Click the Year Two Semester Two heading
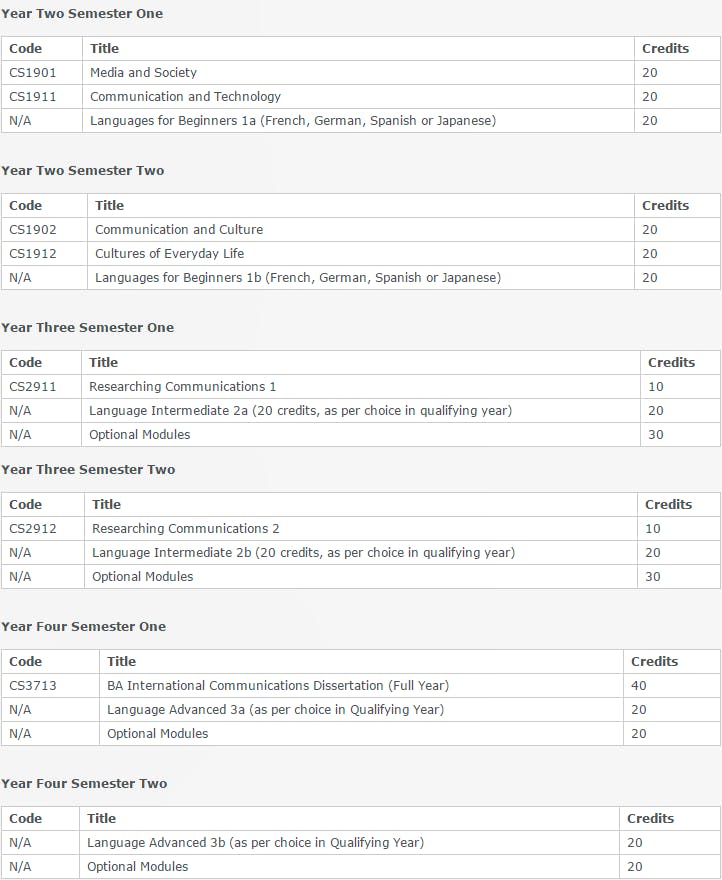Screen dimensions: 722x880 (82, 170)
